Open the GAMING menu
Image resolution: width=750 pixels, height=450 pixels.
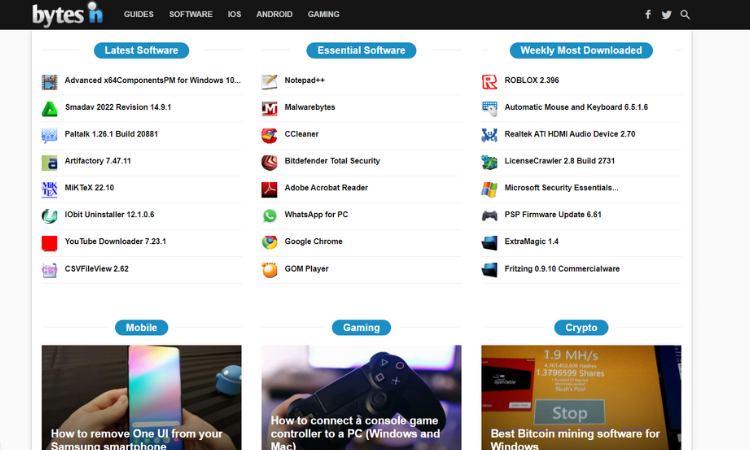point(324,14)
